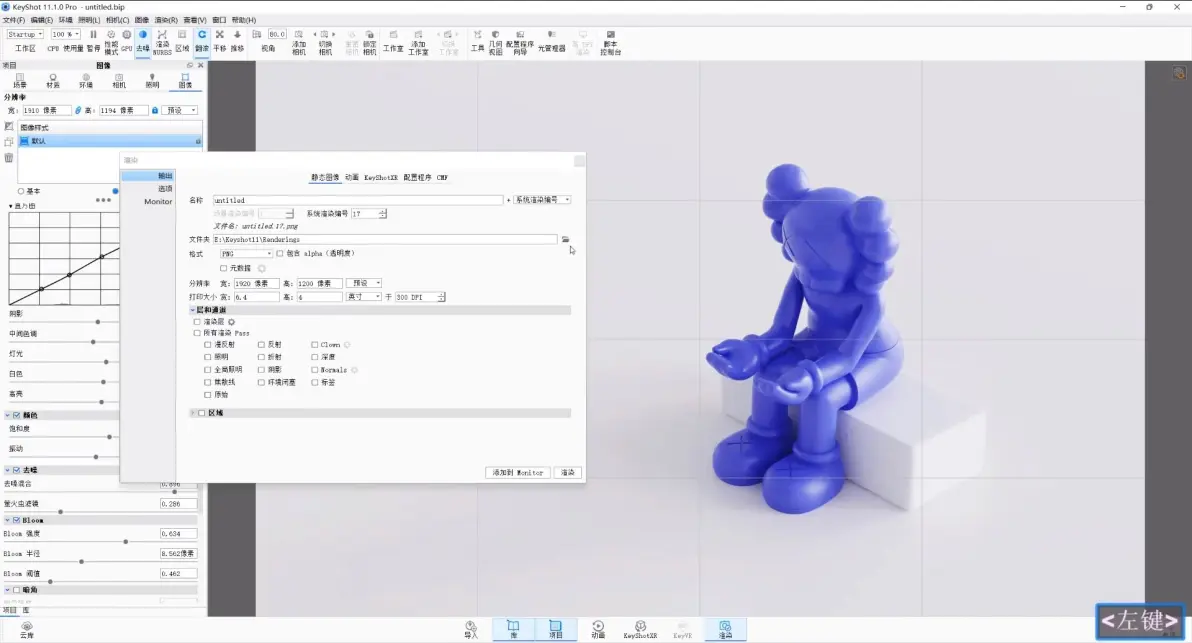Click the 名称 name input field
Viewport: 1192px width, 643px height.
pos(358,200)
